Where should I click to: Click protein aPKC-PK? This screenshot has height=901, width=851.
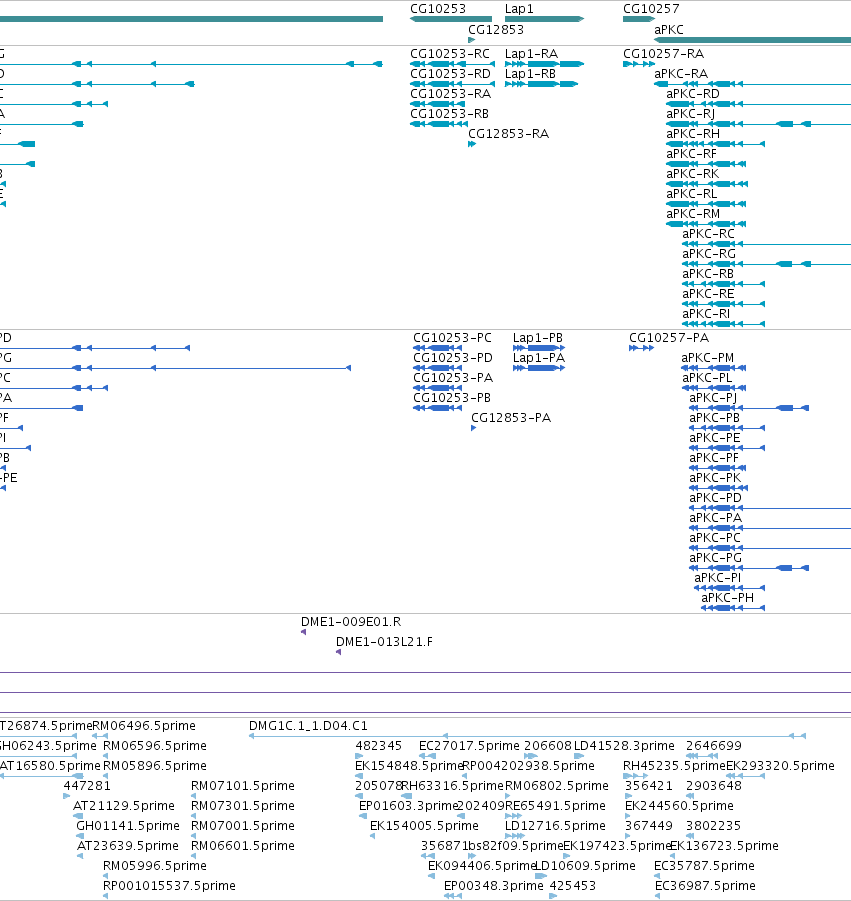click(x=715, y=478)
